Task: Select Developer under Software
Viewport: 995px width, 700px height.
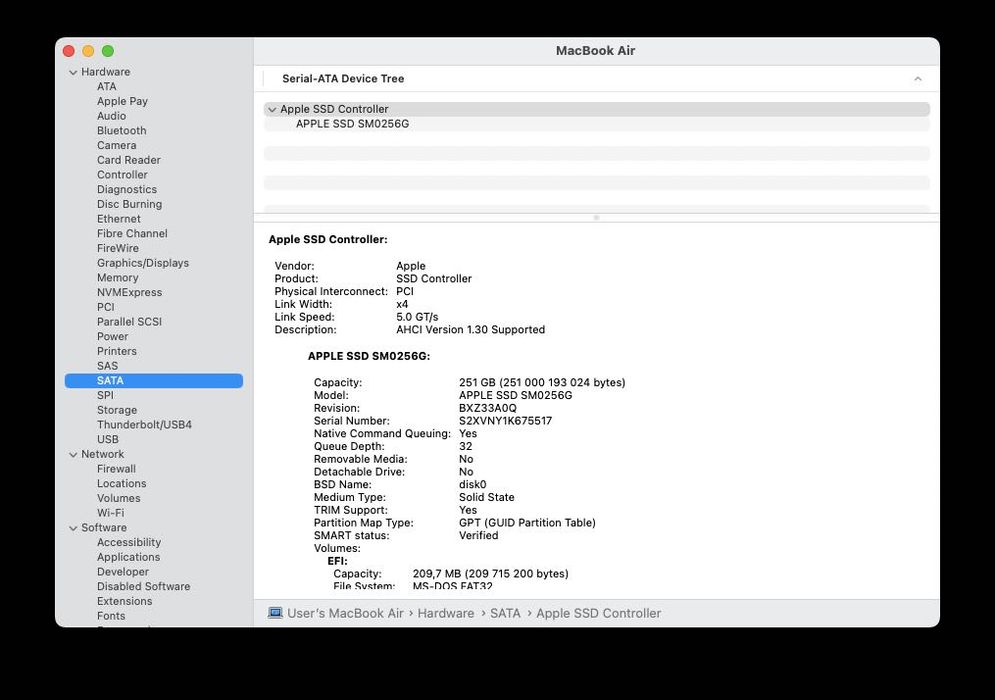Action: pos(122,571)
